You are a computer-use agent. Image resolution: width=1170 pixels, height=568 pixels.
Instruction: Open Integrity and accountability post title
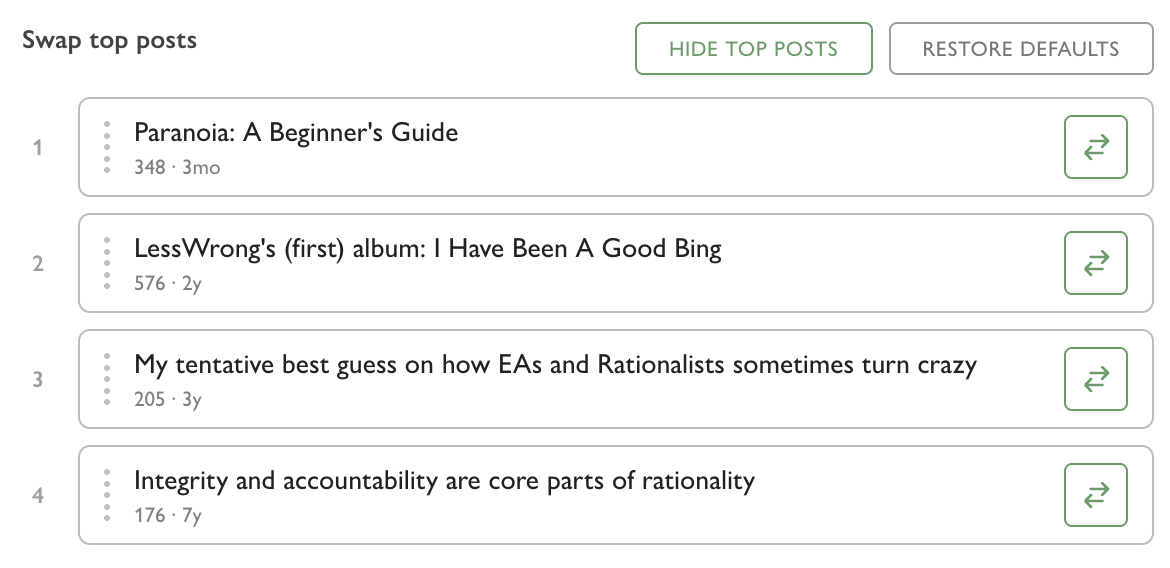point(444,481)
